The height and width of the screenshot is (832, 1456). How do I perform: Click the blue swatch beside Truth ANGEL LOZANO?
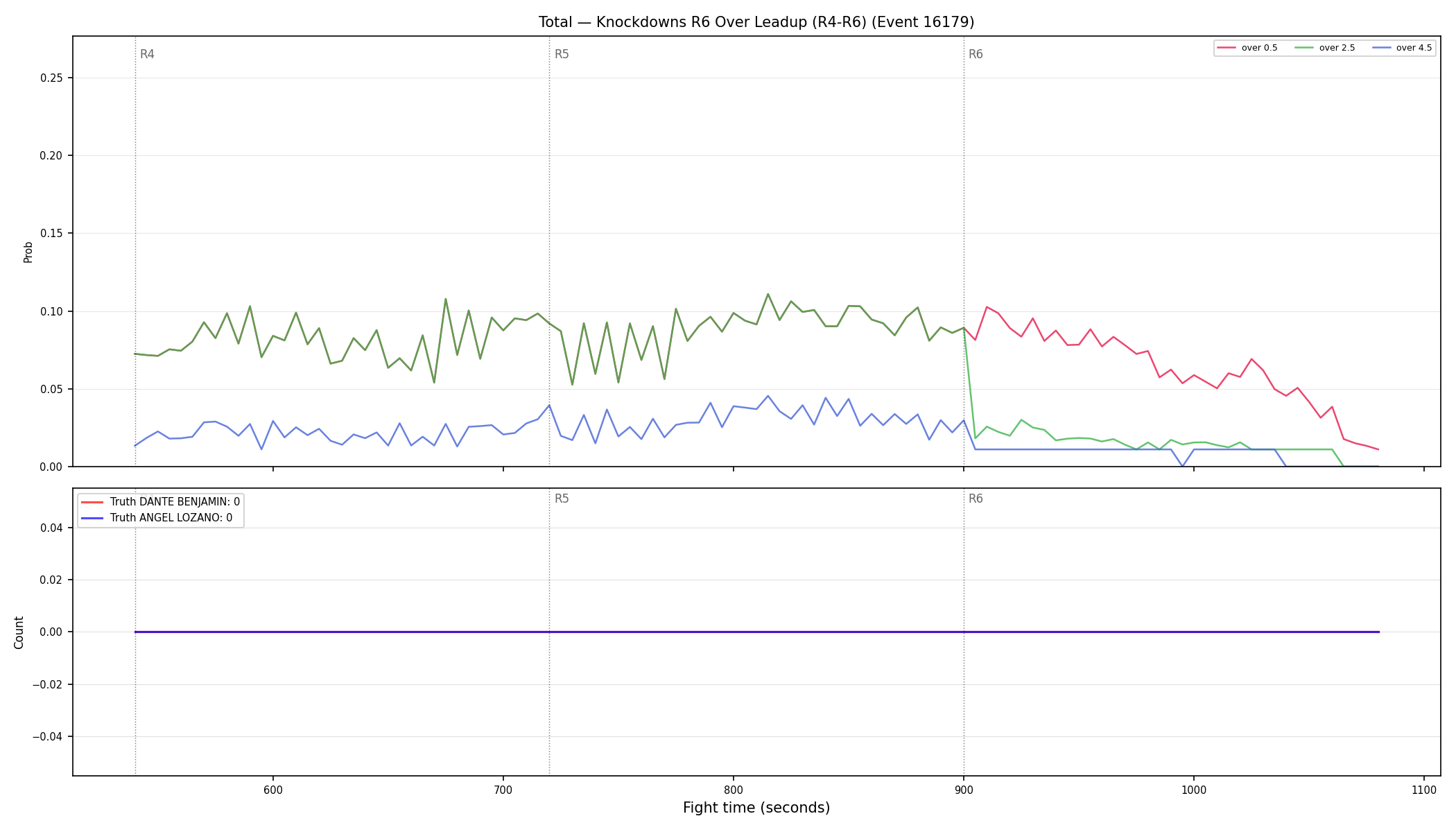tap(93, 518)
